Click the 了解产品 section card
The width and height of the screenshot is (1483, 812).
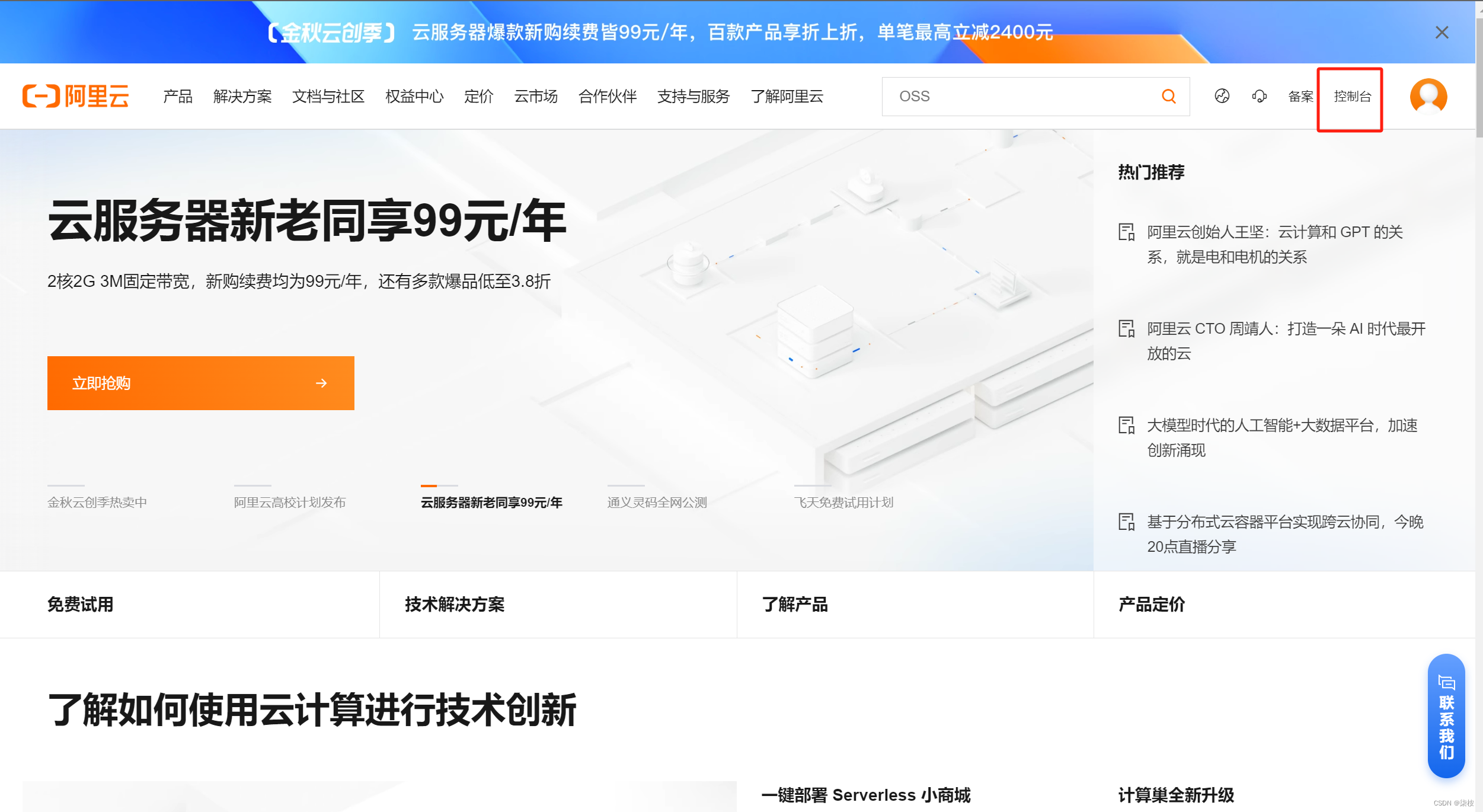click(915, 605)
